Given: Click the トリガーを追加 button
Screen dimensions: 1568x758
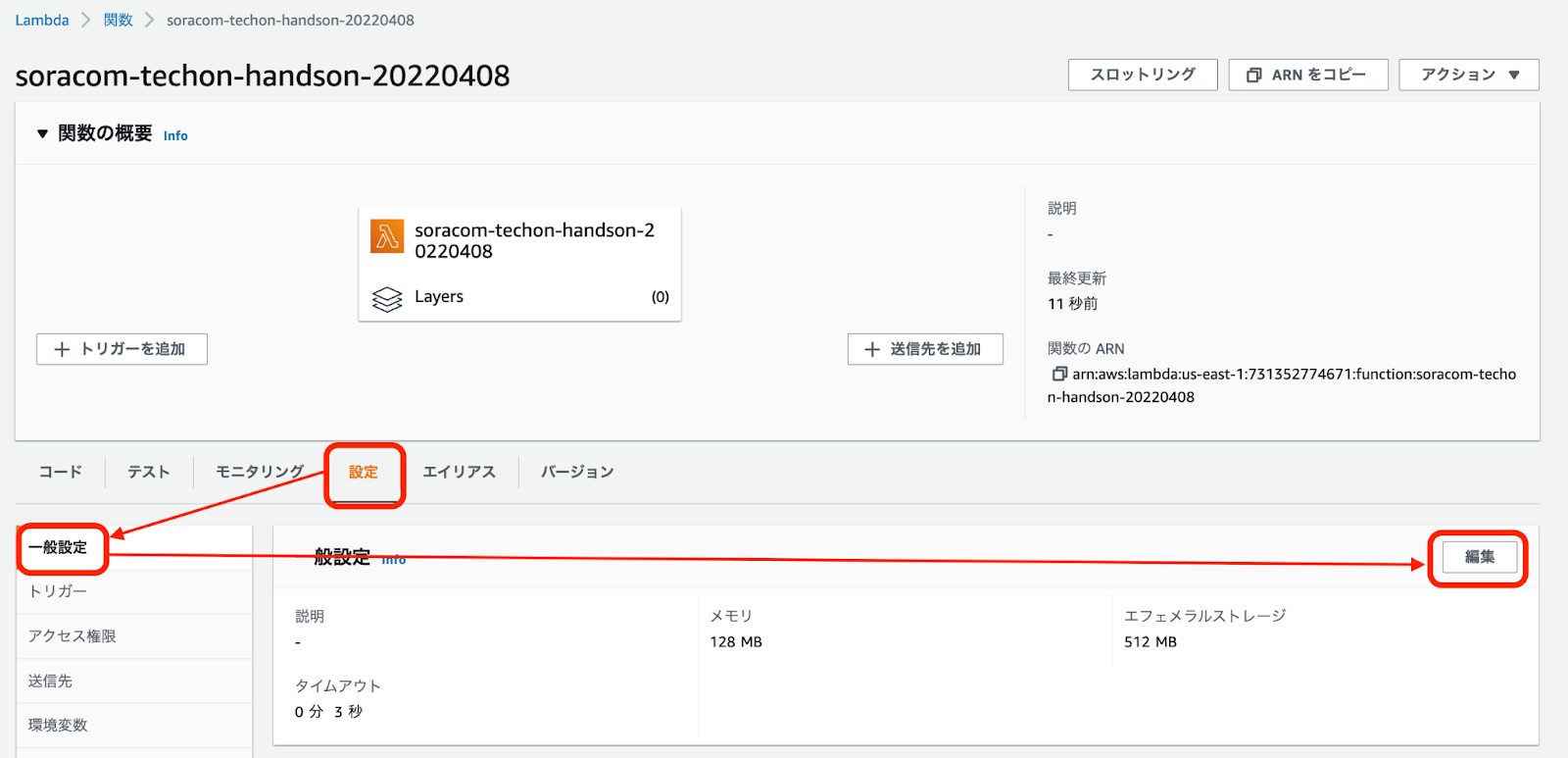Looking at the screenshot, I should [x=122, y=349].
